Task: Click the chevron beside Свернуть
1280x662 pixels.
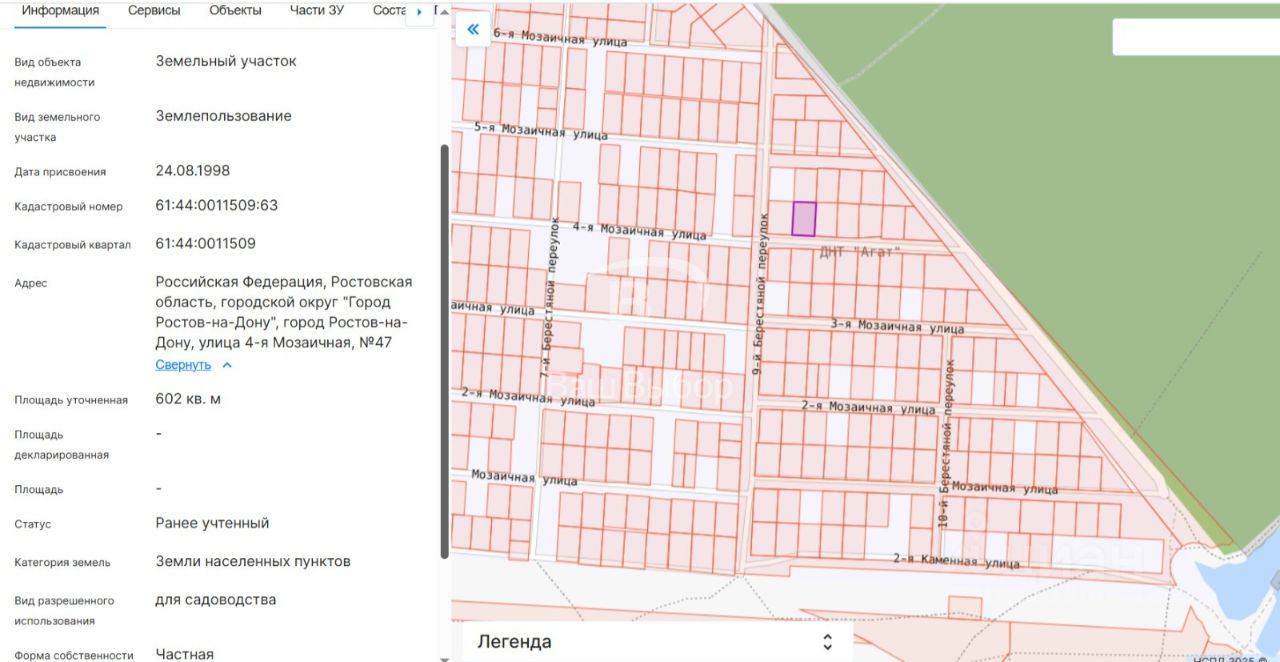Action: point(227,365)
